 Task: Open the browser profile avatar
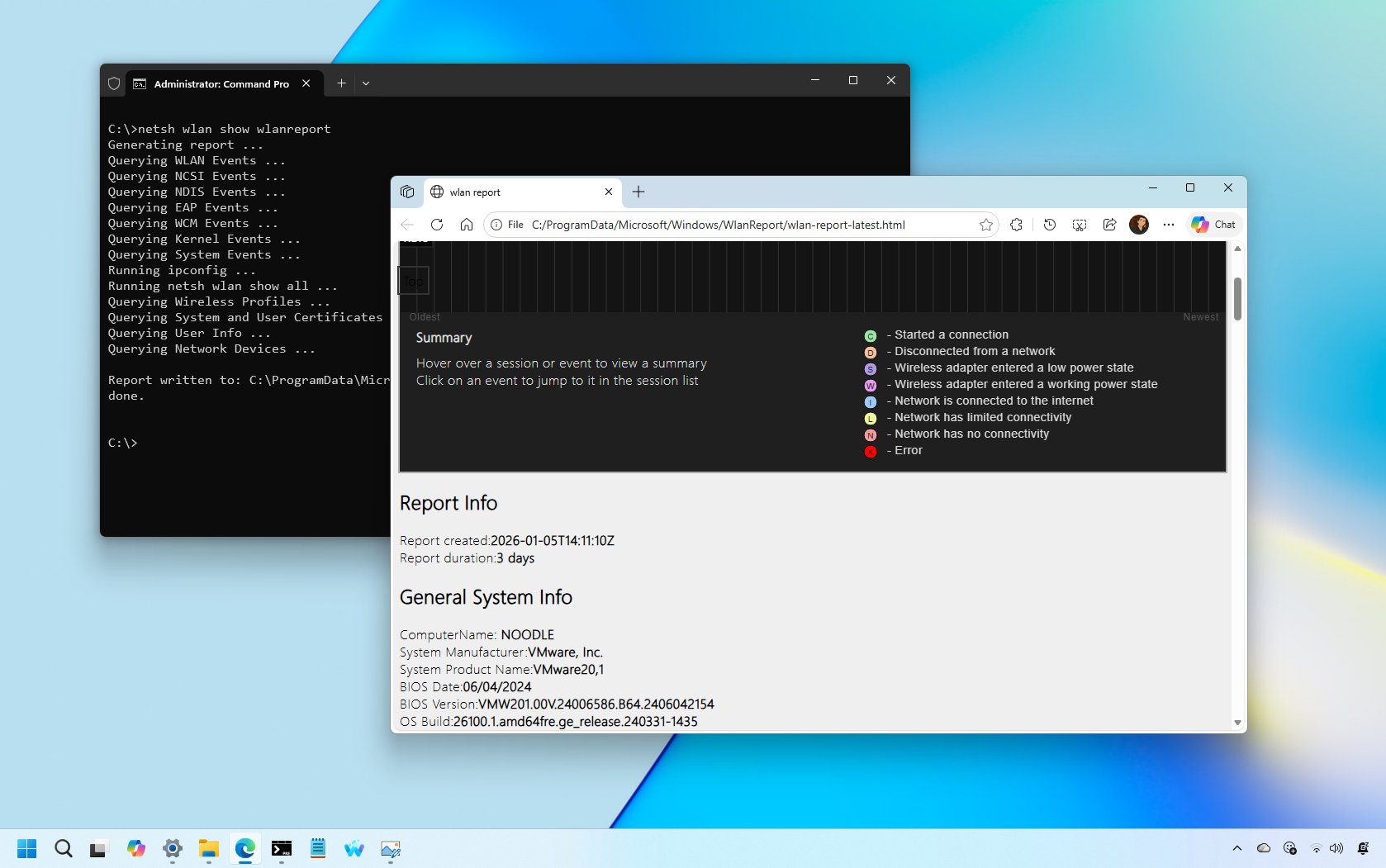(1138, 224)
